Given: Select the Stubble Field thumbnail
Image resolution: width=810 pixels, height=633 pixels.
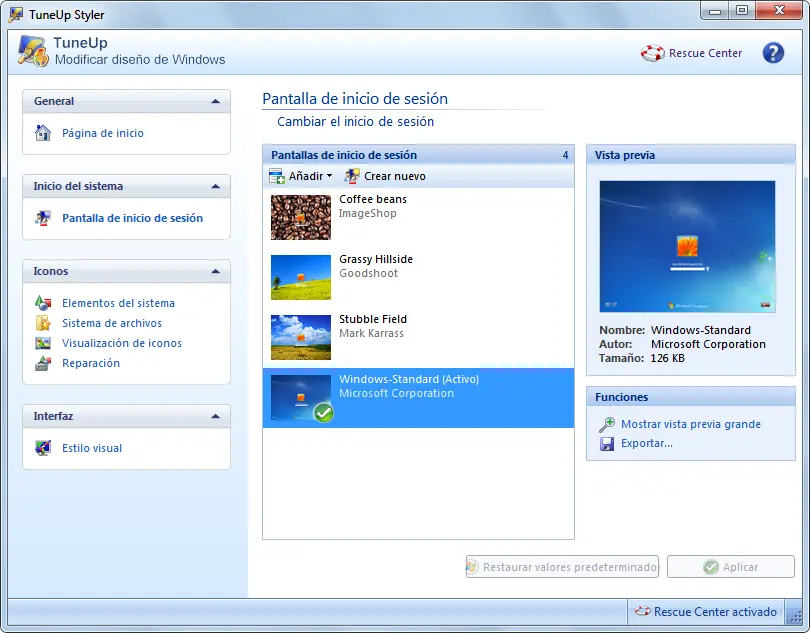Looking at the screenshot, I should pos(301,337).
